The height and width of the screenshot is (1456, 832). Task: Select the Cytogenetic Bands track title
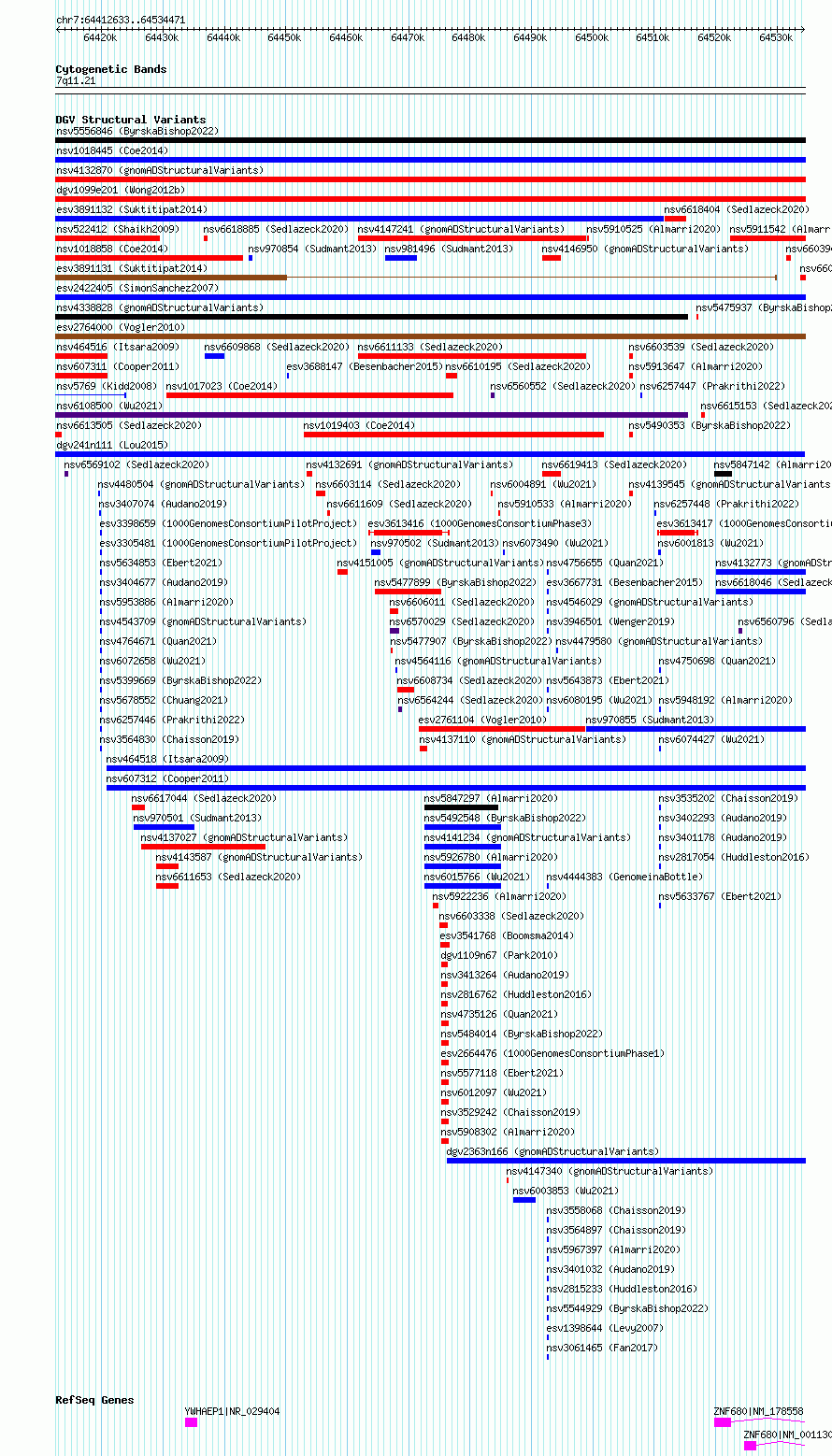111,69
